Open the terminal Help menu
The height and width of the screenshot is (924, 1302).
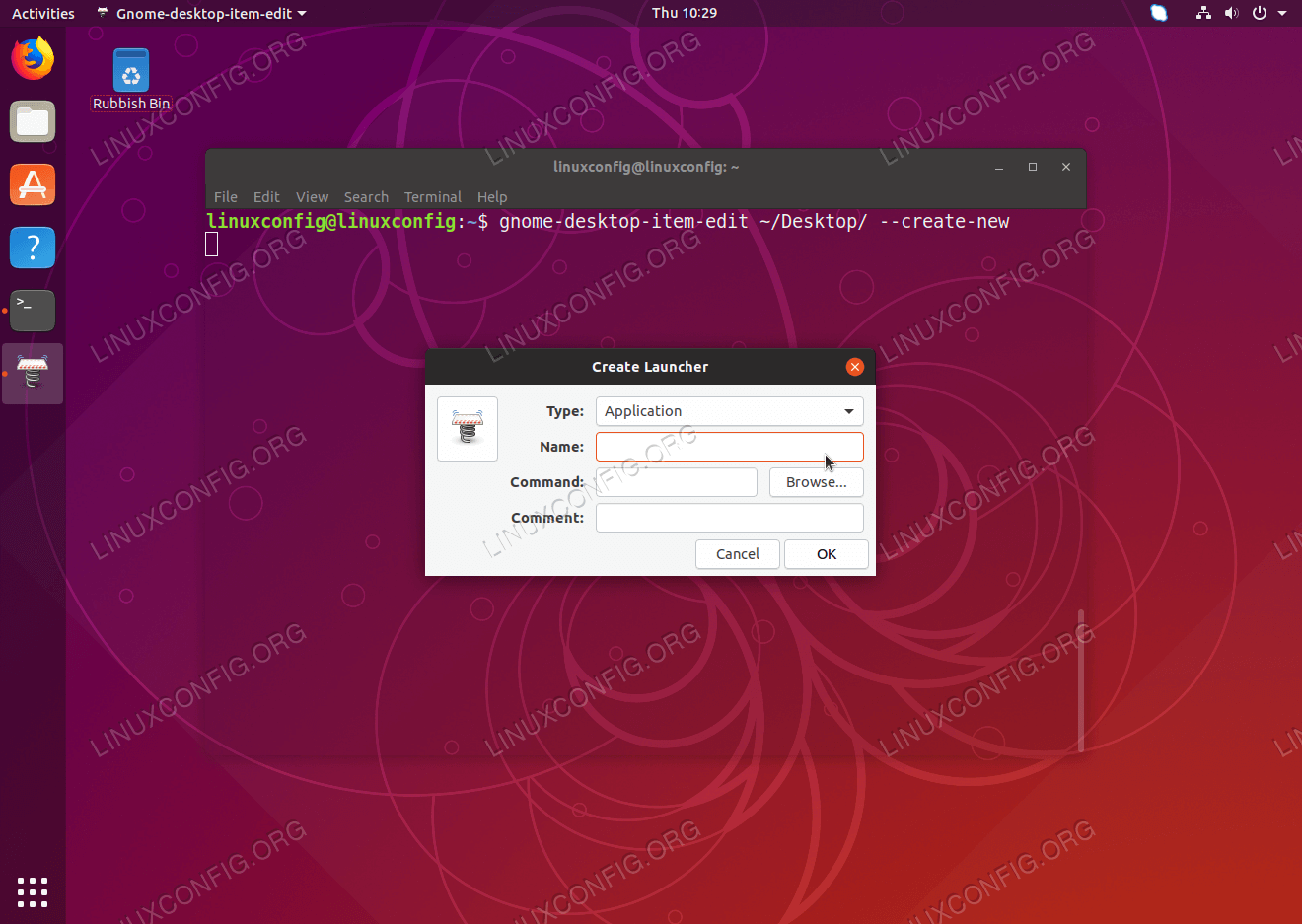coord(492,197)
